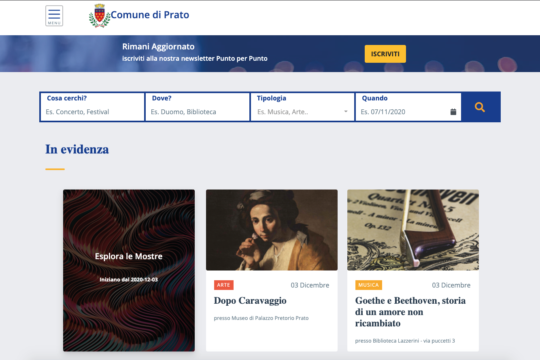Image resolution: width=540 pixels, height=360 pixels.
Task: Click the Dopo Caravaggio painting image
Action: [272, 230]
